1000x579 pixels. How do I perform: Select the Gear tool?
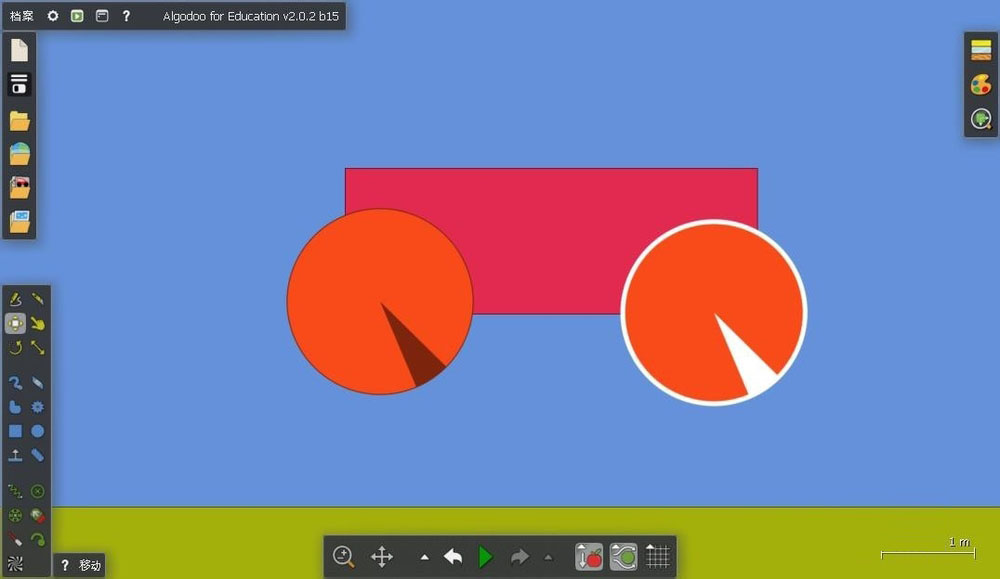(38, 407)
